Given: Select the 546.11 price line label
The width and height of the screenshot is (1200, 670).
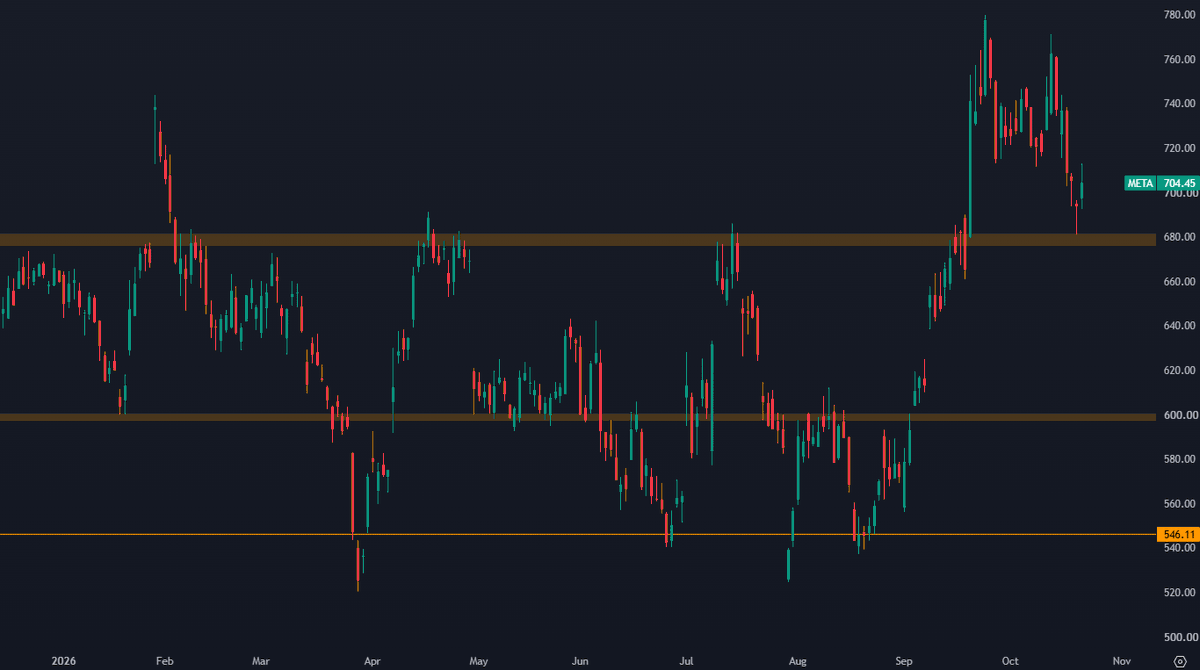Looking at the screenshot, I should (1179, 534).
